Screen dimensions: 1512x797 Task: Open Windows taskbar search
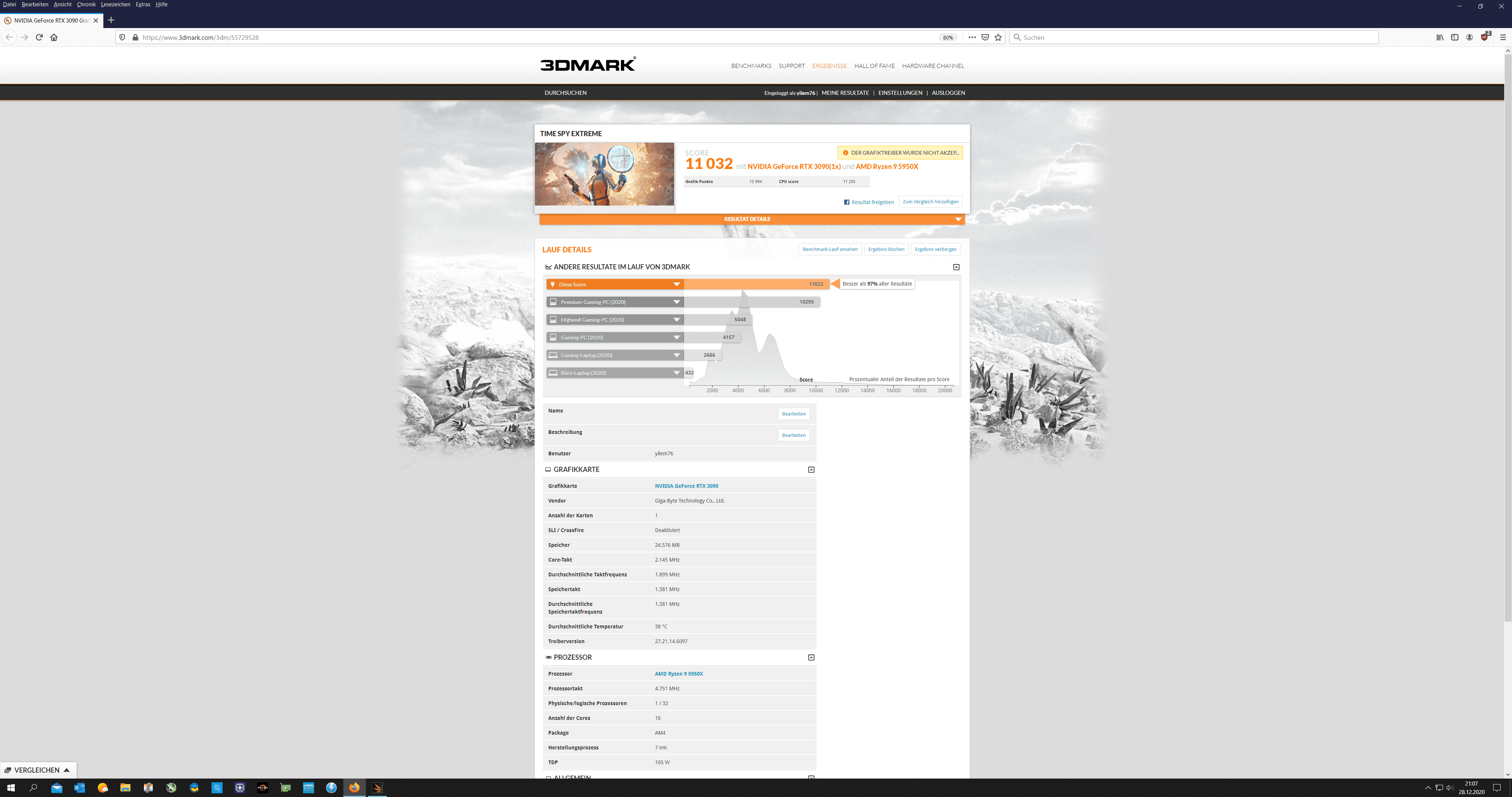34,788
